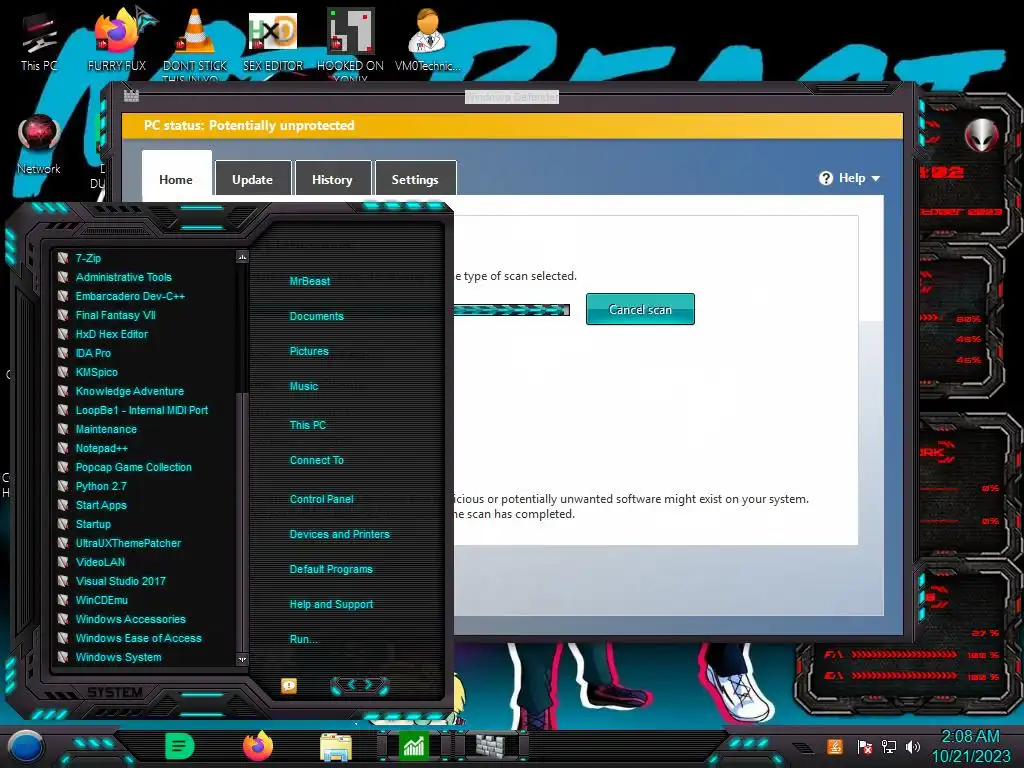Viewport: 1024px width, 768px height.
Task: Open the Action Center flag tray icon
Action: click(864, 747)
